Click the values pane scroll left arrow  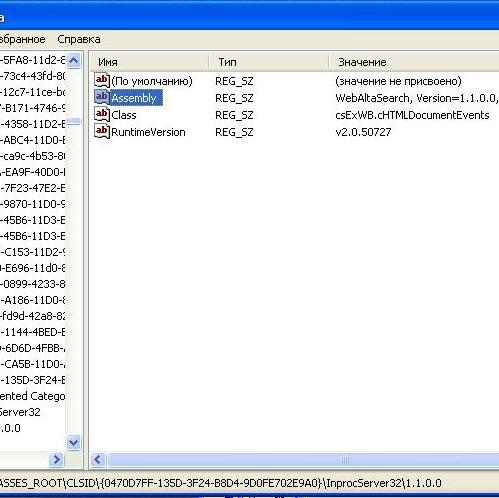(x=98, y=460)
